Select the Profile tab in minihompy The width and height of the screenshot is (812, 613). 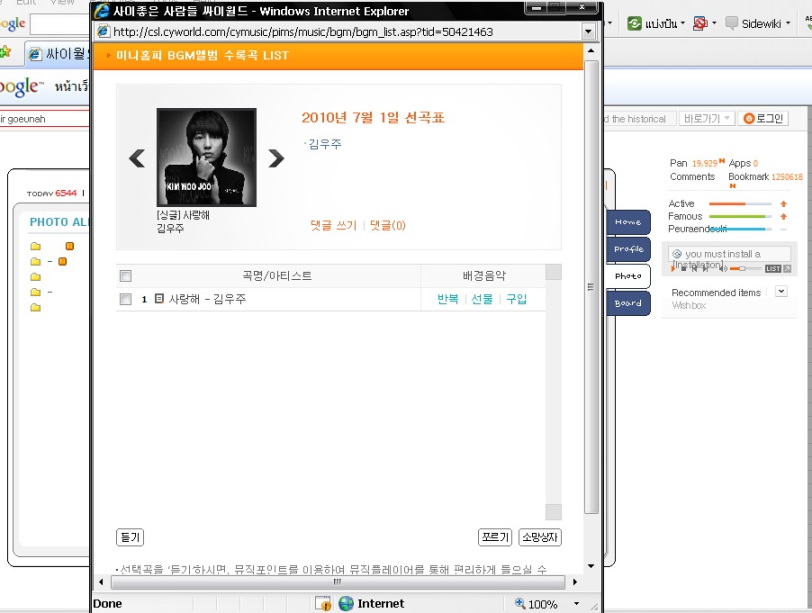628,249
